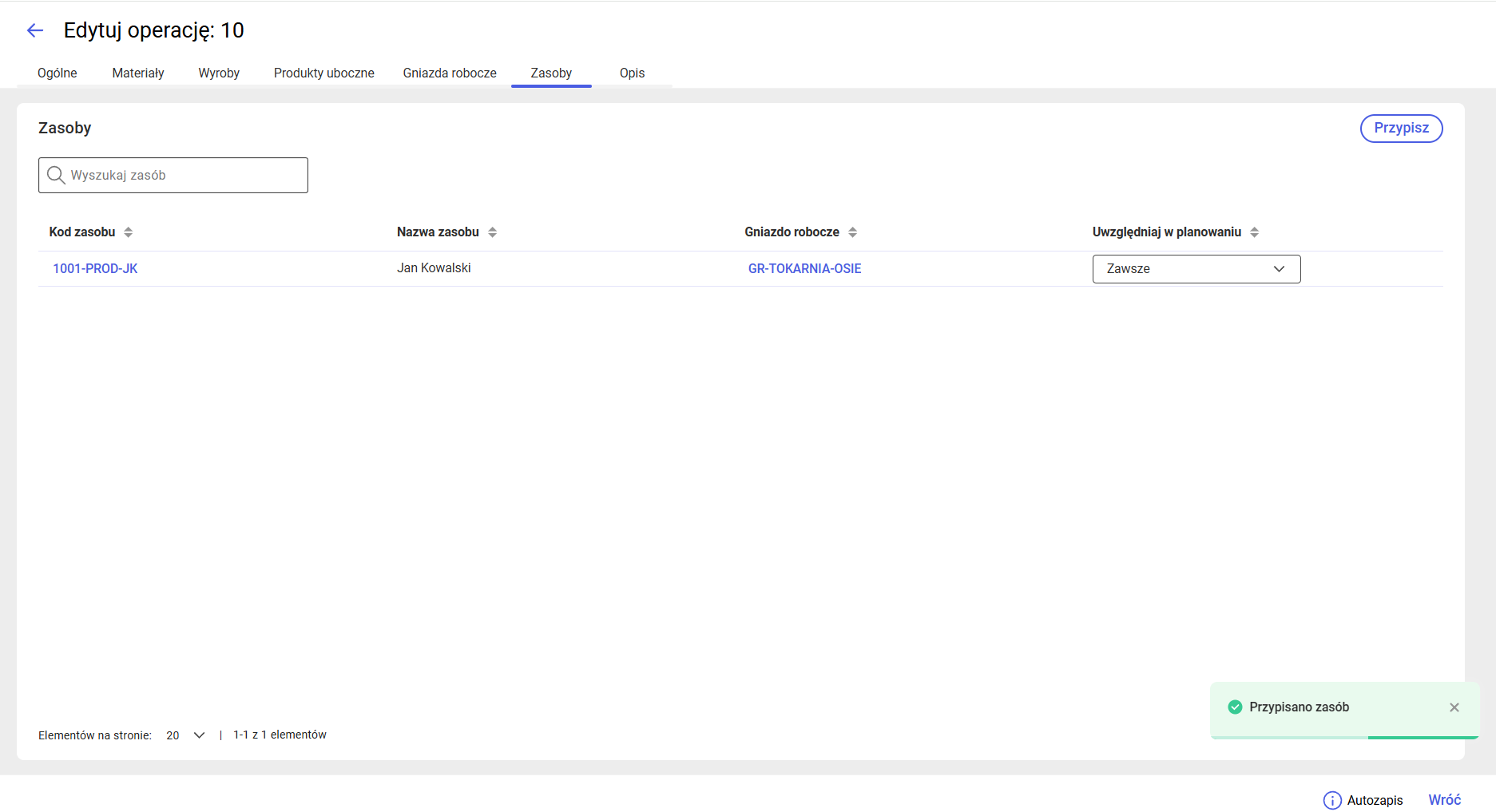Open the Materiały tab

[138, 73]
